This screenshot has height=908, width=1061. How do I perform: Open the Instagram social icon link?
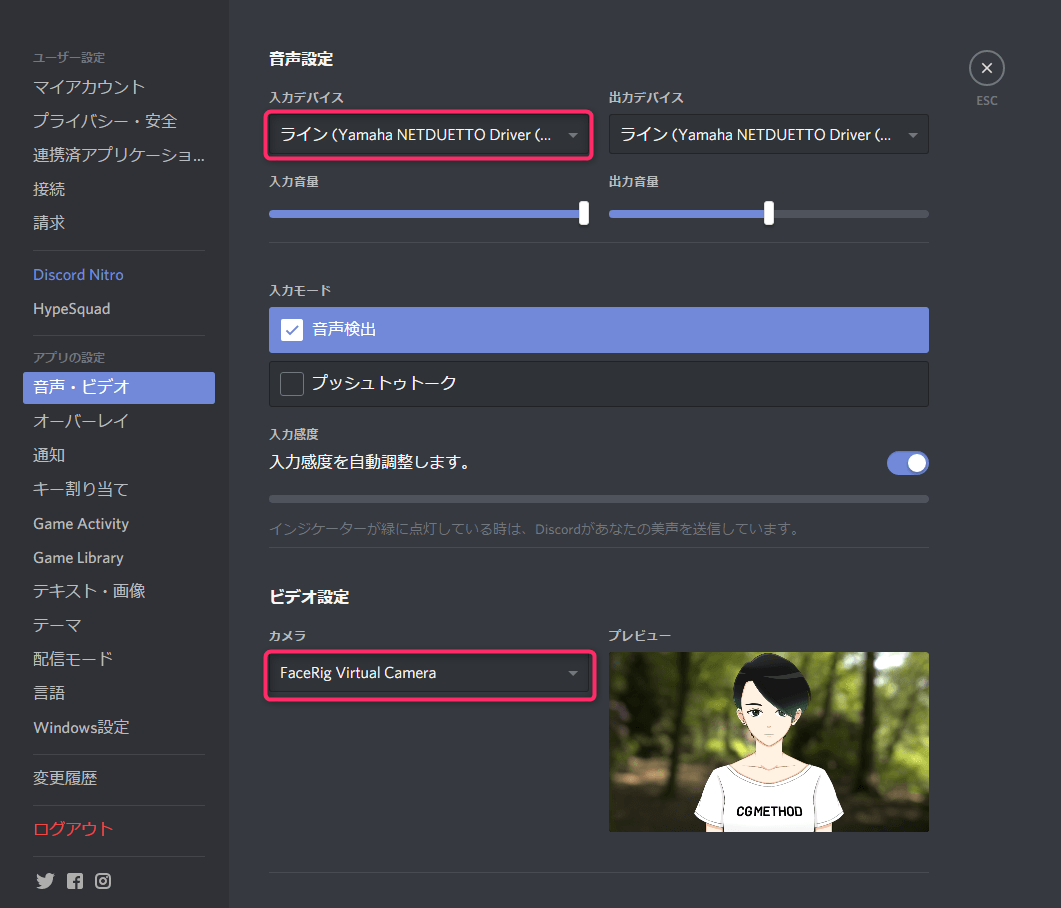(x=103, y=881)
